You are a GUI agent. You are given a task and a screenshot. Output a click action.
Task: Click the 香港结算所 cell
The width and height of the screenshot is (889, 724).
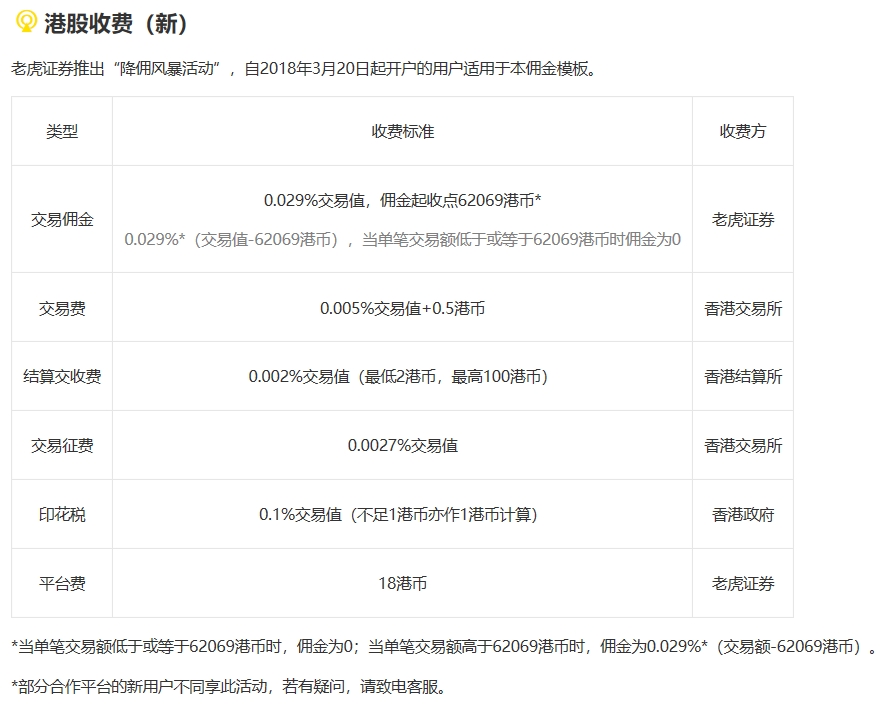(743, 376)
